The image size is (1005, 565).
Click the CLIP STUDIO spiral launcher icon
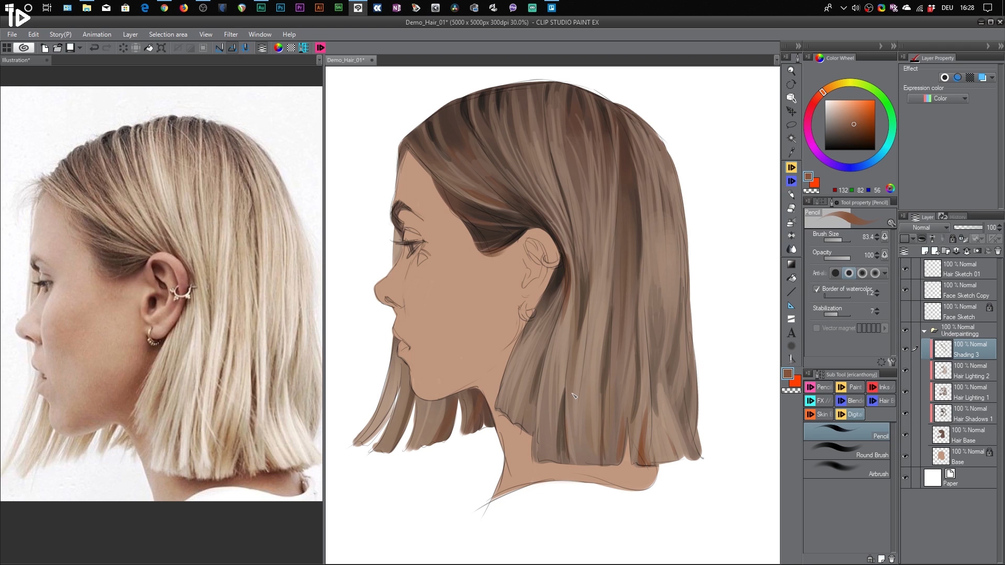point(24,48)
